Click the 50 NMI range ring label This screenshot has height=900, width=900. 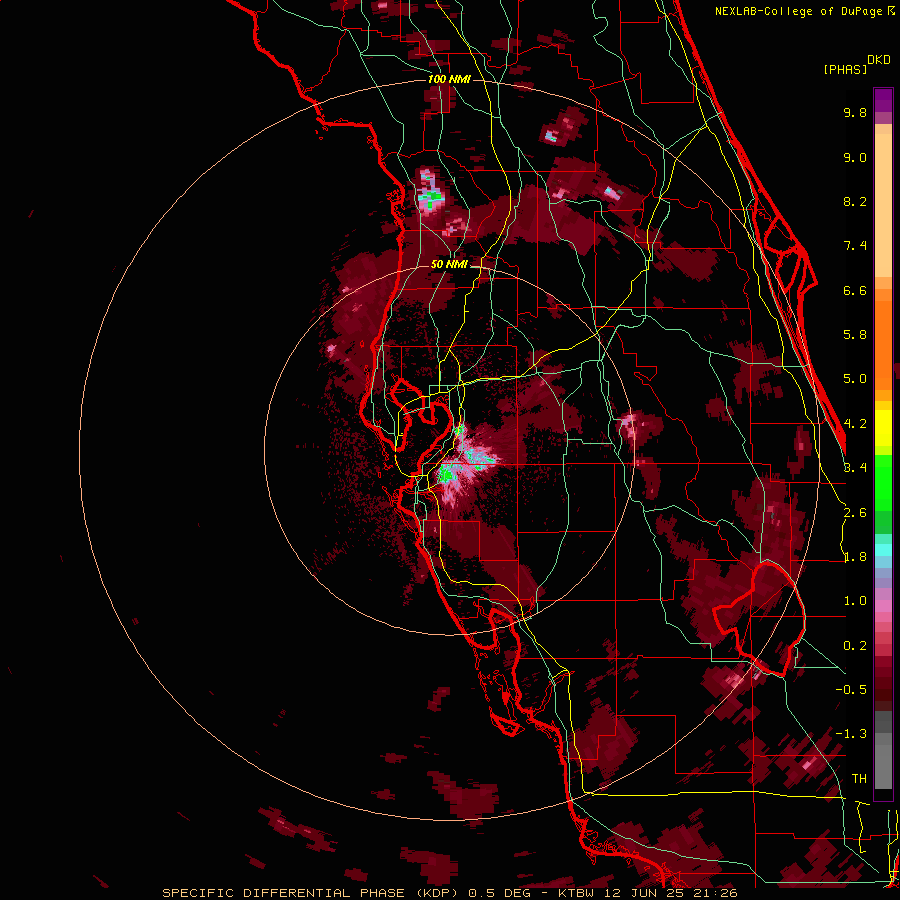(x=449, y=264)
